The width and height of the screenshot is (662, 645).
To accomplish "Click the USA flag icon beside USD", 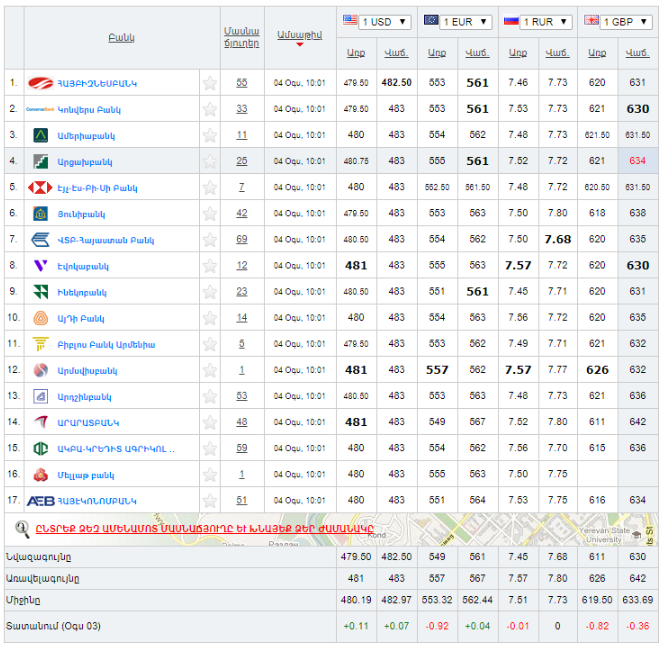I will pyautogui.click(x=350, y=20).
